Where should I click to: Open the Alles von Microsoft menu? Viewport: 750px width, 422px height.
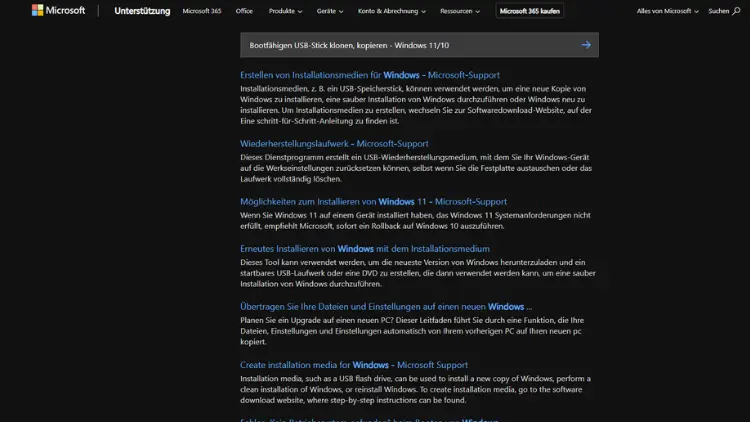[667, 11]
